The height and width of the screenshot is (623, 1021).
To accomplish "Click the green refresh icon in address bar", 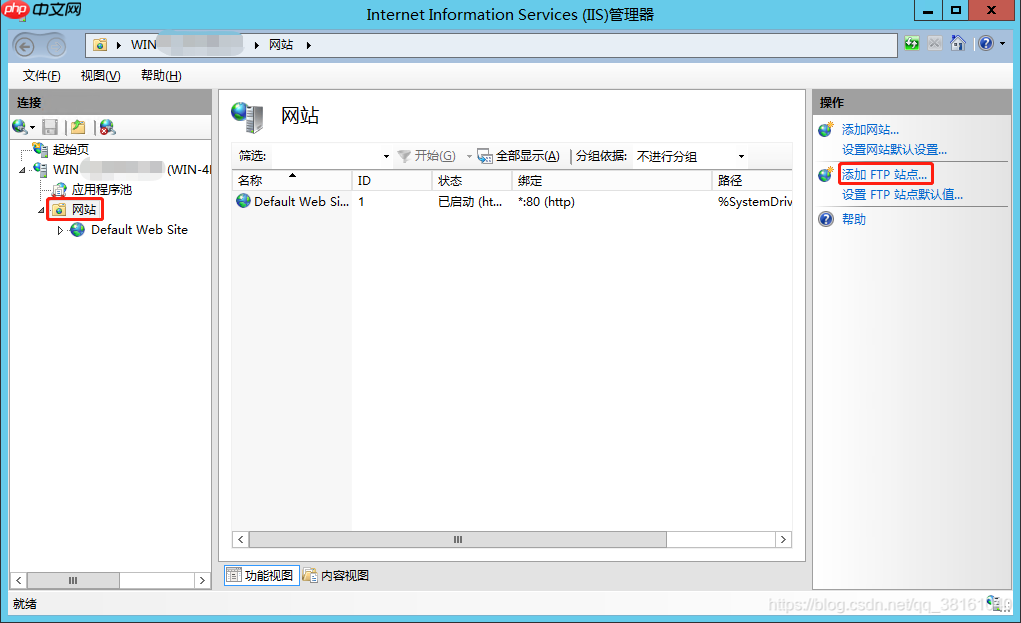I will pos(910,44).
